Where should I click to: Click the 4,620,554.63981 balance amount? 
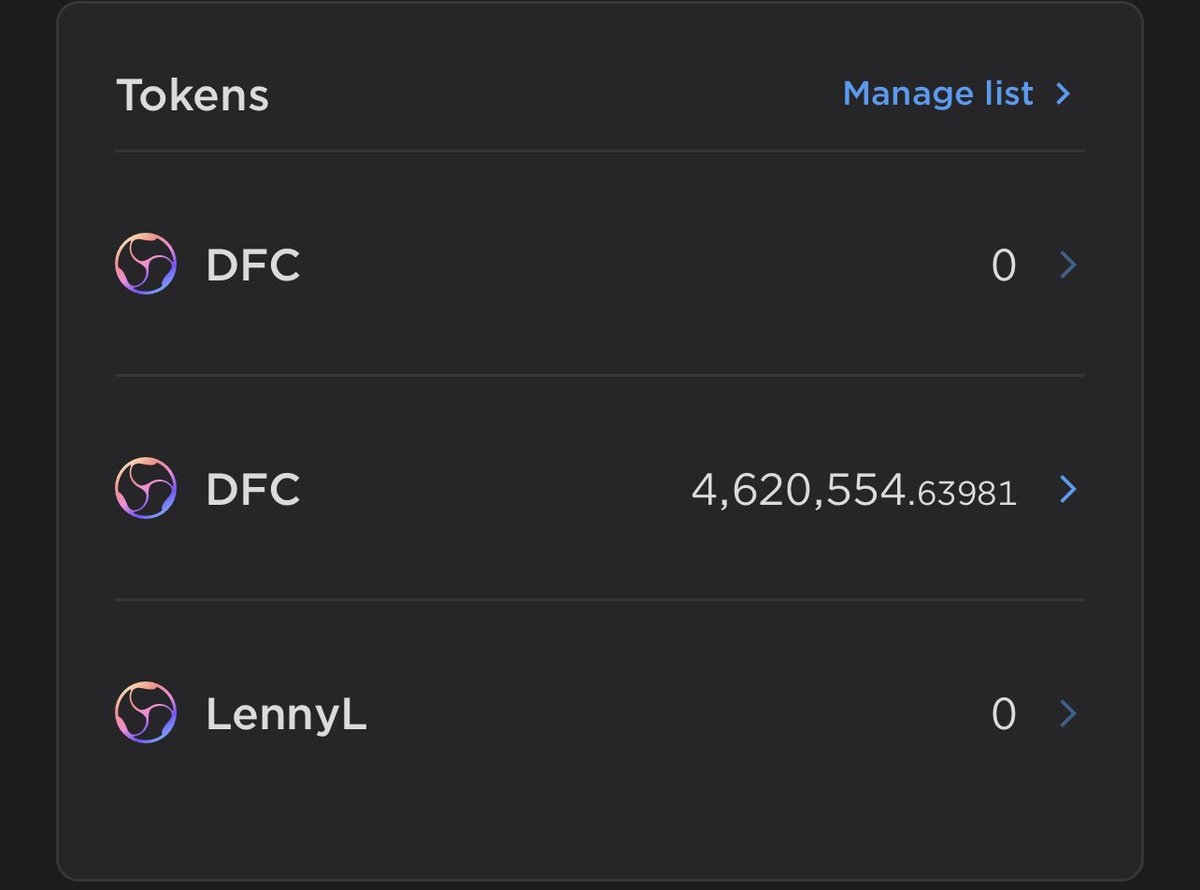click(854, 491)
